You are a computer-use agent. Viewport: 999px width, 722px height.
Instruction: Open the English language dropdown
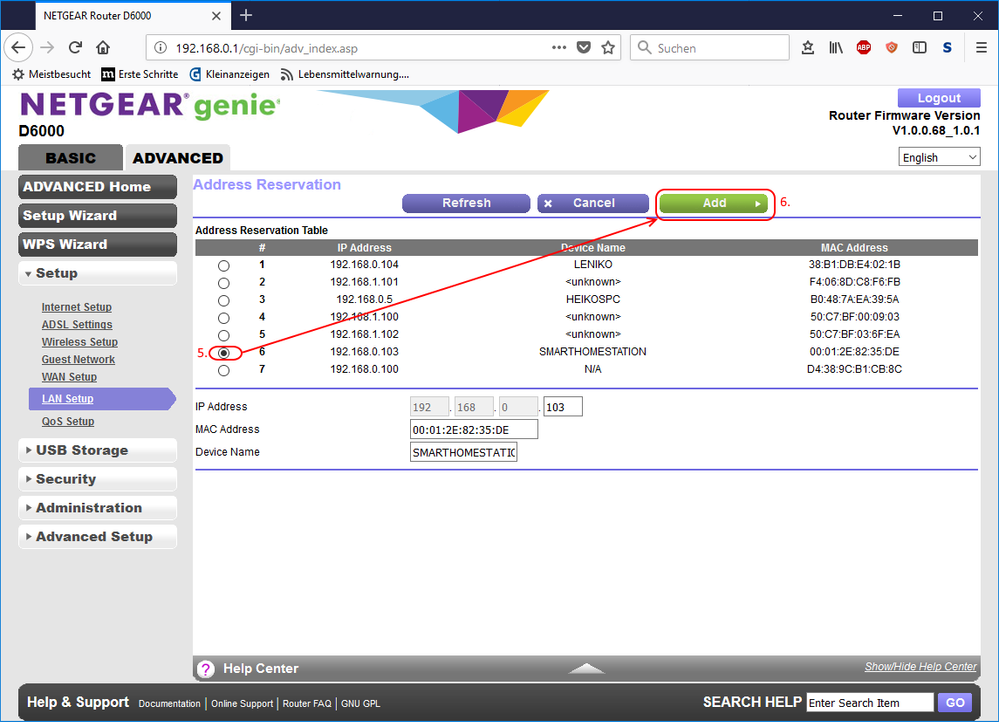(939, 157)
